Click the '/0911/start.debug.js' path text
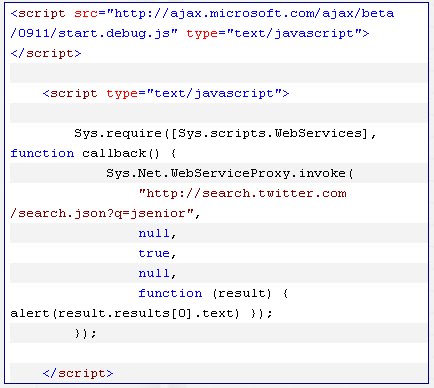The image size is (434, 388). (90, 34)
